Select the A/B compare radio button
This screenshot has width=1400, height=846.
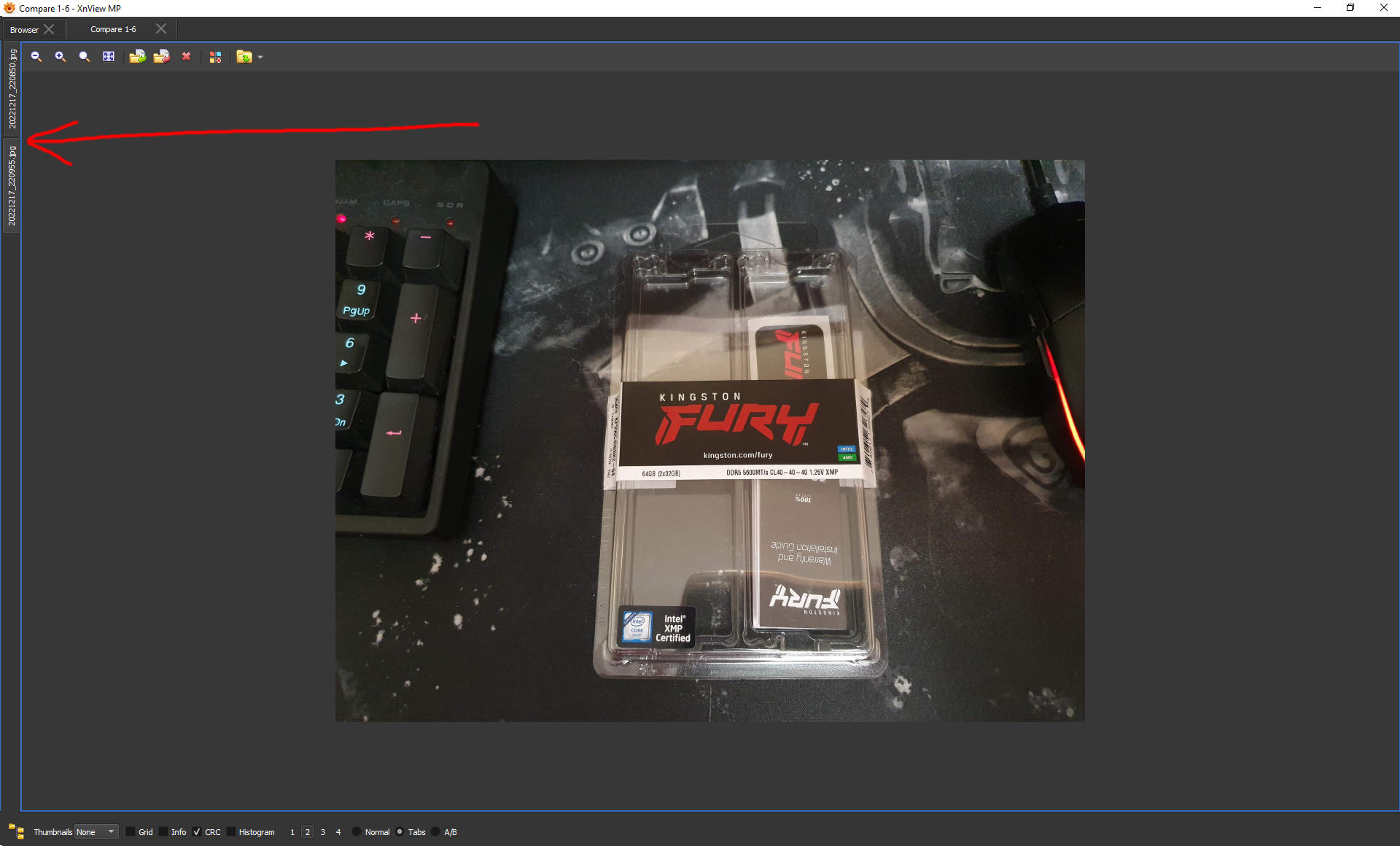435,832
